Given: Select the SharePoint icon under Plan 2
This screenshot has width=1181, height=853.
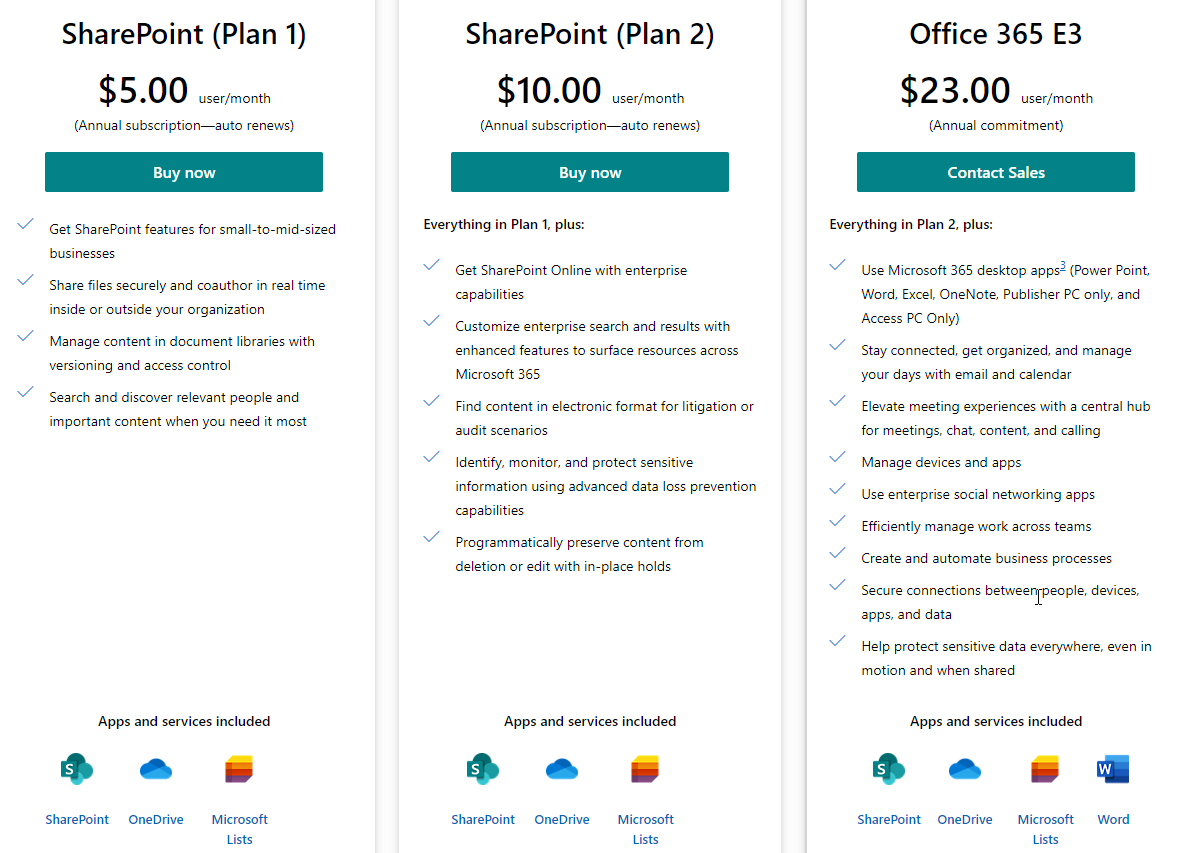Looking at the screenshot, I should point(483,769).
